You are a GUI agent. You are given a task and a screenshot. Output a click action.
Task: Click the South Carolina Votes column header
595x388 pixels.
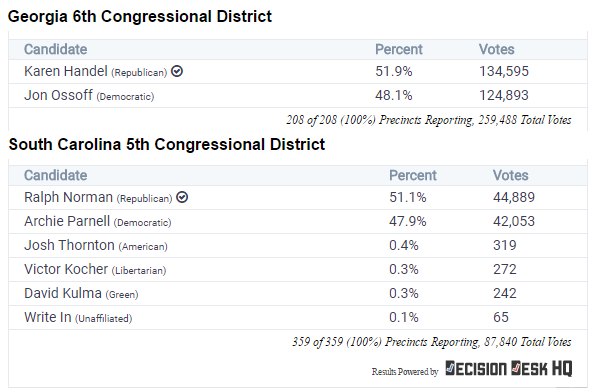click(x=510, y=175)
